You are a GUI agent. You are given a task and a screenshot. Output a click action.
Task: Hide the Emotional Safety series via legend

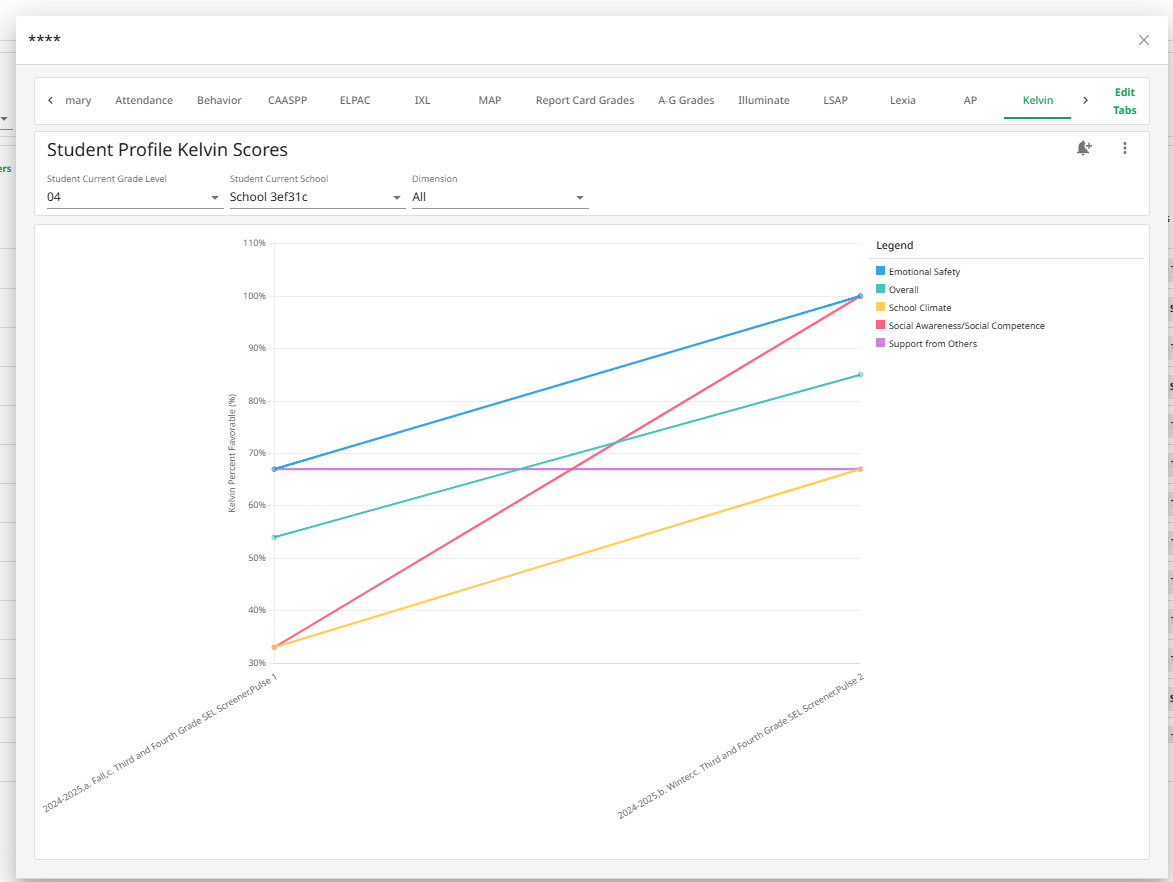pos(880,271)
